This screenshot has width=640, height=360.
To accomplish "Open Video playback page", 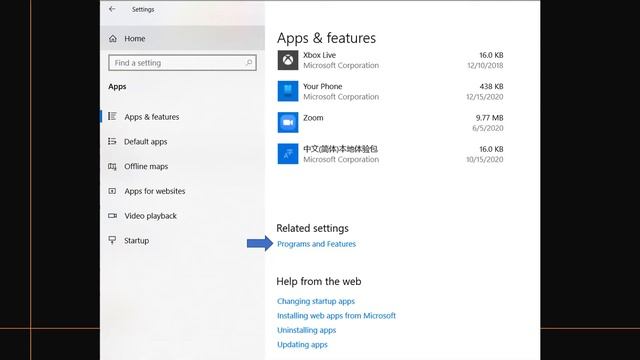I will coord(150,216).
